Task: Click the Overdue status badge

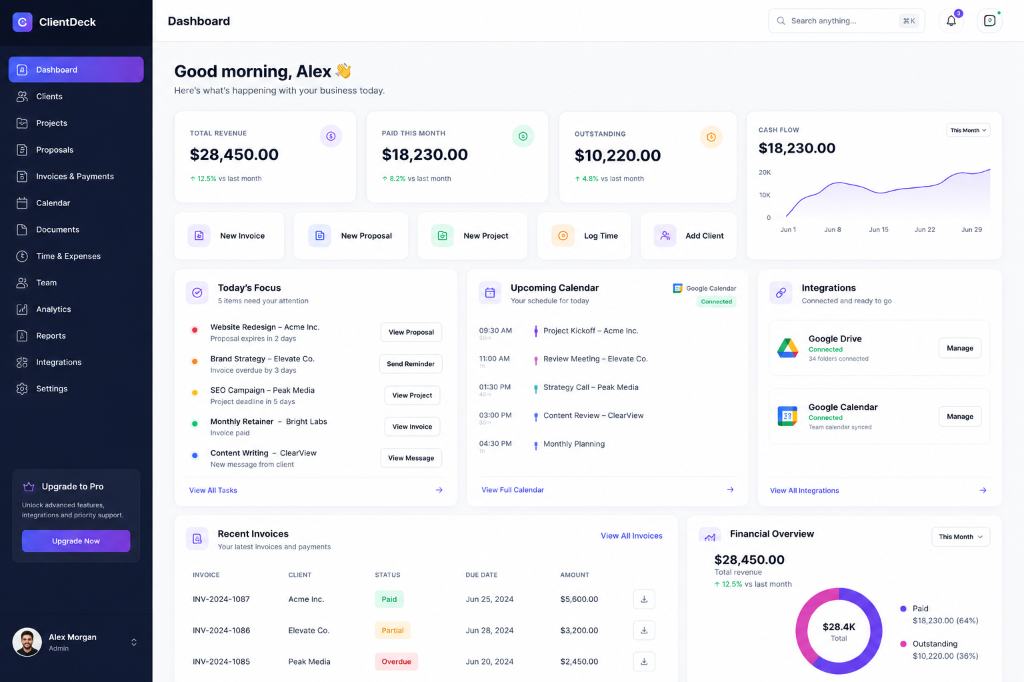Action: click(x=396, y=662)
